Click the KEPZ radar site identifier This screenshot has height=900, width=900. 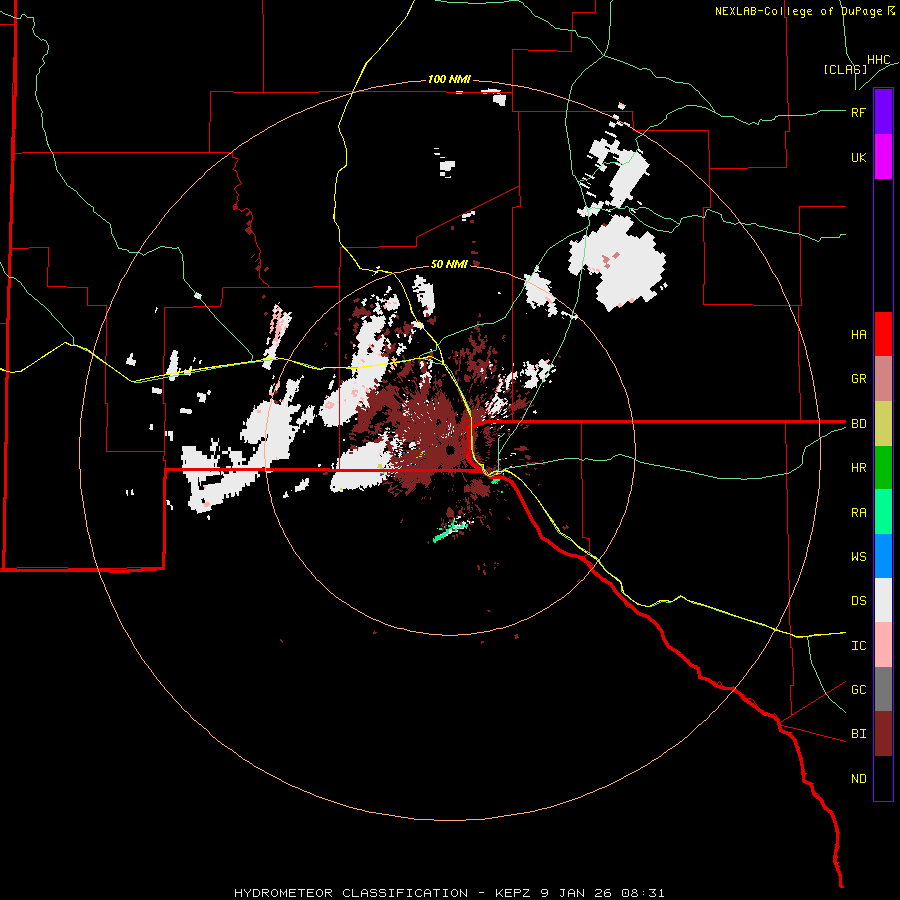tap(512, 893)
